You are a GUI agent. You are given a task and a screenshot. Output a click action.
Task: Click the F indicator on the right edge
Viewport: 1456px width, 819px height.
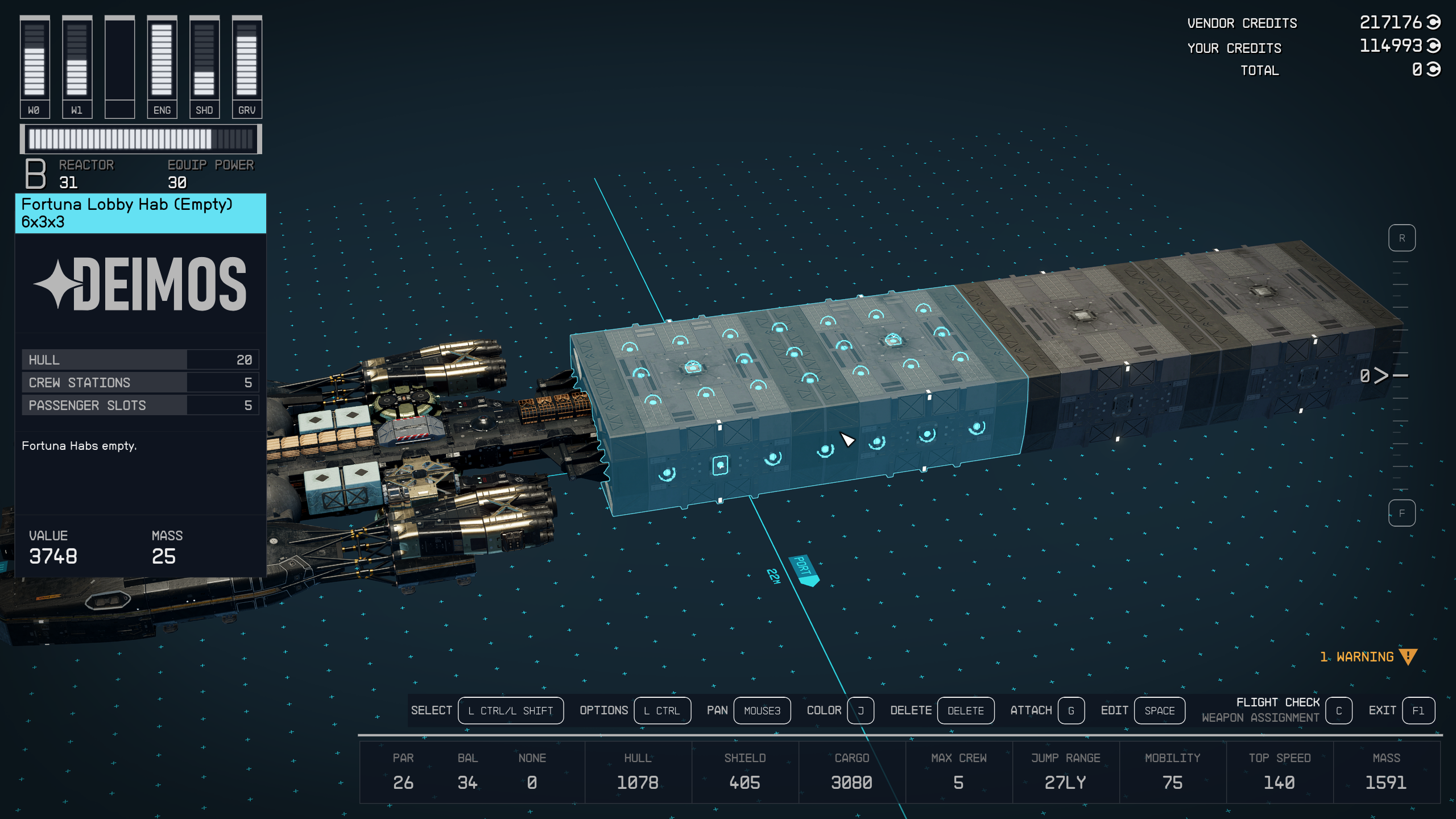coord(1403,512)
